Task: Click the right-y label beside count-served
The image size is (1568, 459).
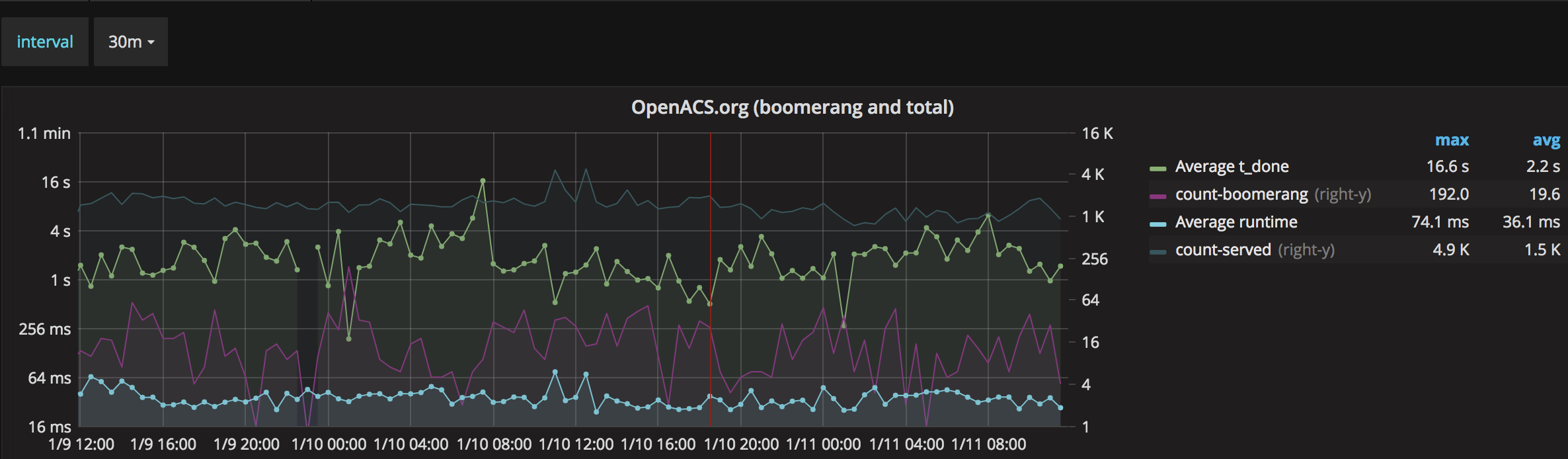Action: tap(1306, 250)
